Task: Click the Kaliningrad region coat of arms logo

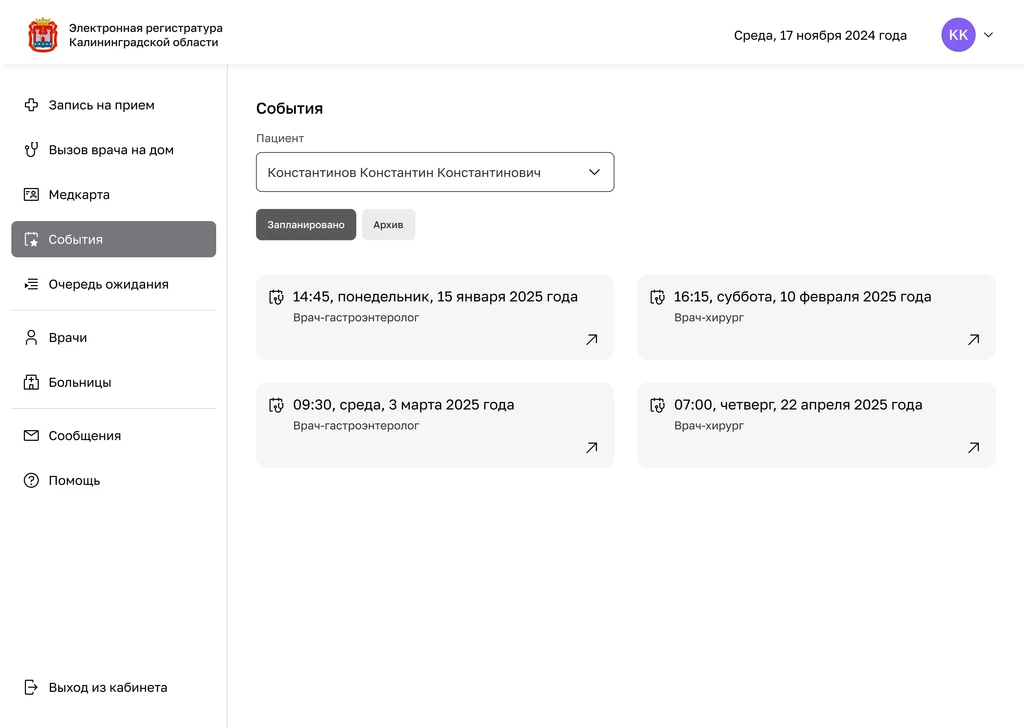Action: (43, 35)
